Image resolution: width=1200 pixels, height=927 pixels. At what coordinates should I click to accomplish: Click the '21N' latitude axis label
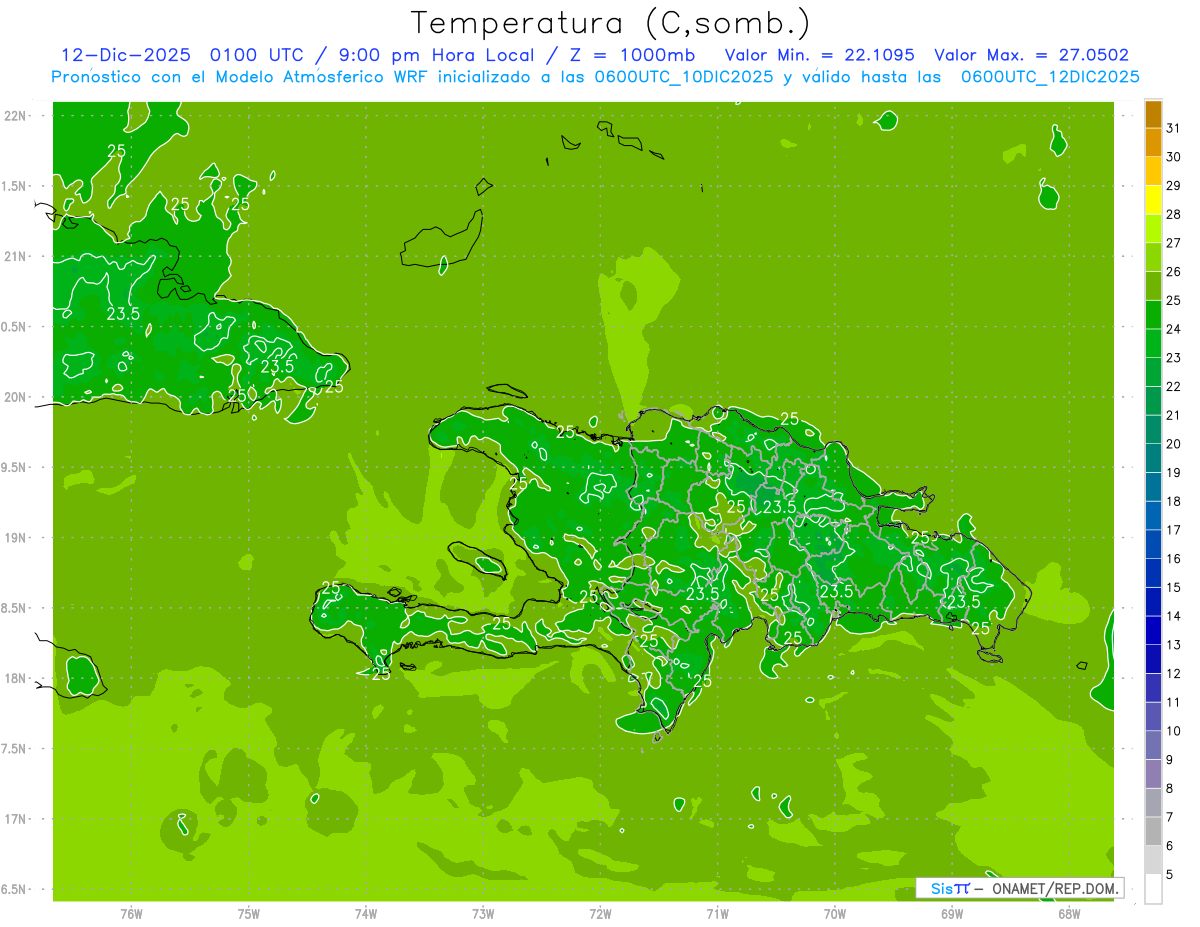(x=15, y=256)
